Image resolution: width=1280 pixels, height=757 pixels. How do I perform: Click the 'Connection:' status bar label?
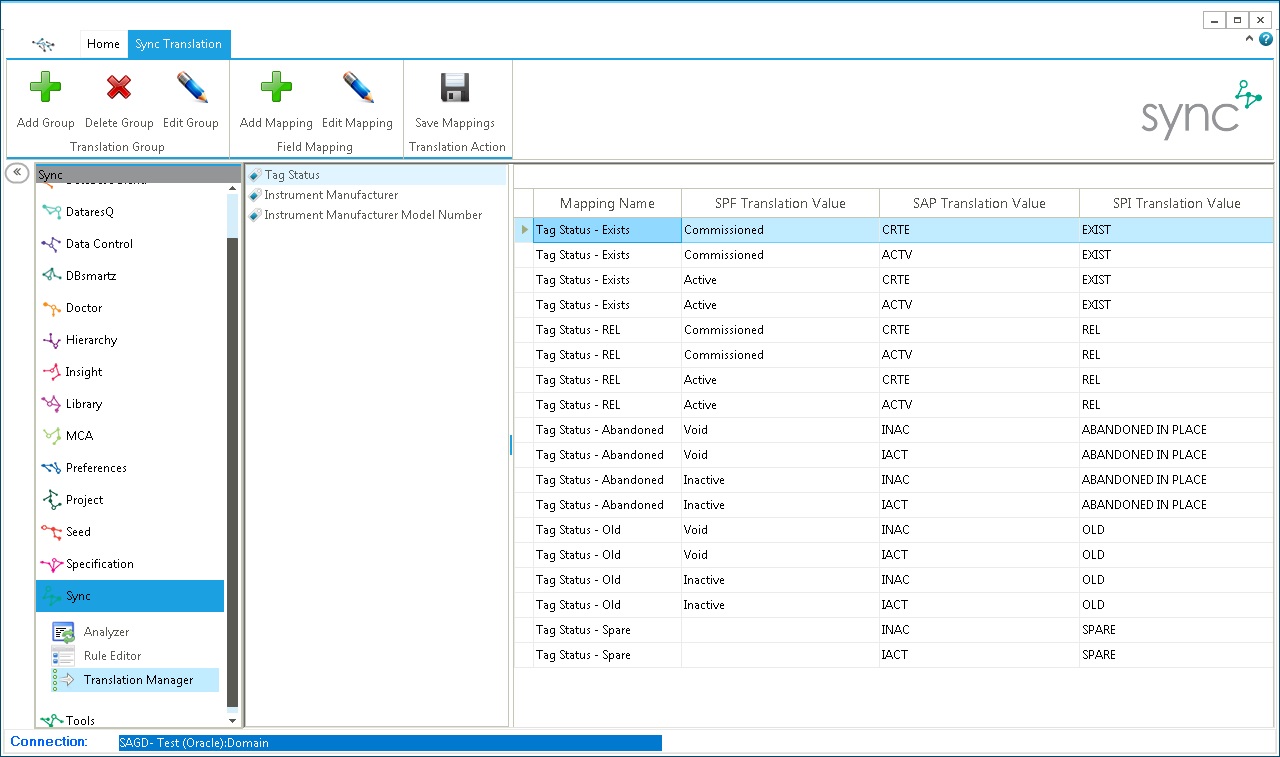[x=49, y=742]
